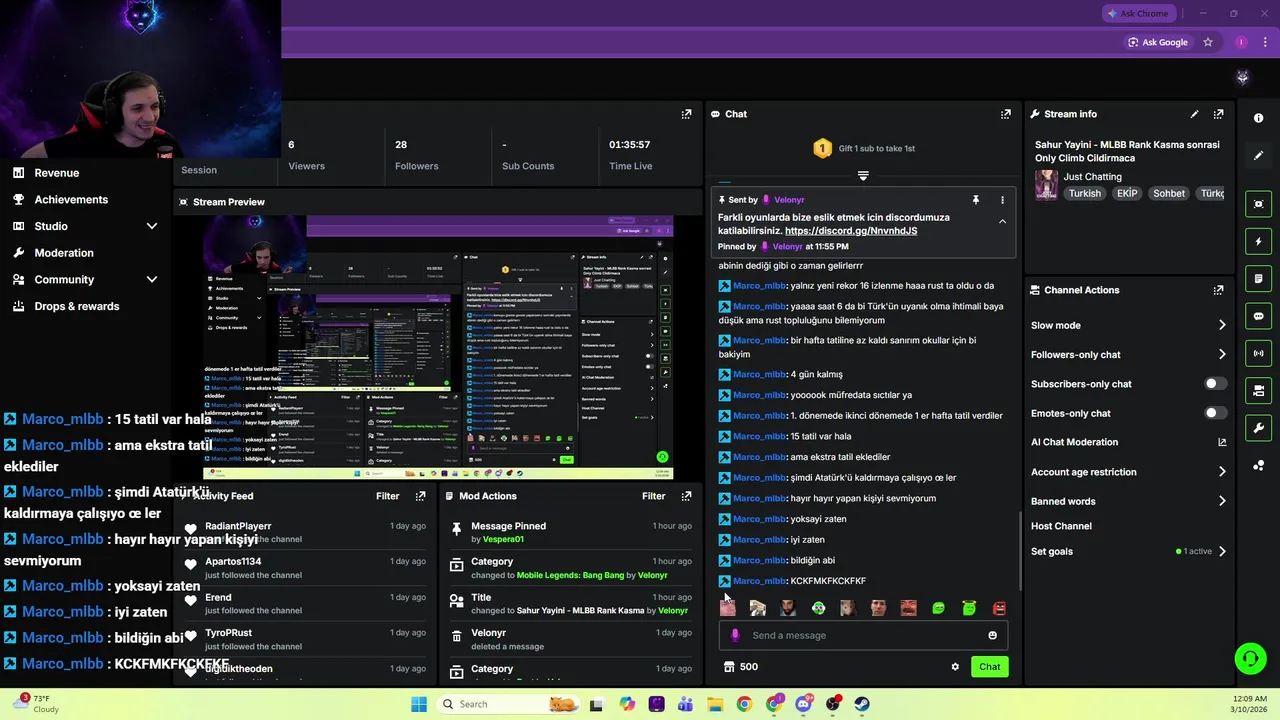Pop out the Chat panel
1280x720 pixels.
click(1005, 114)
